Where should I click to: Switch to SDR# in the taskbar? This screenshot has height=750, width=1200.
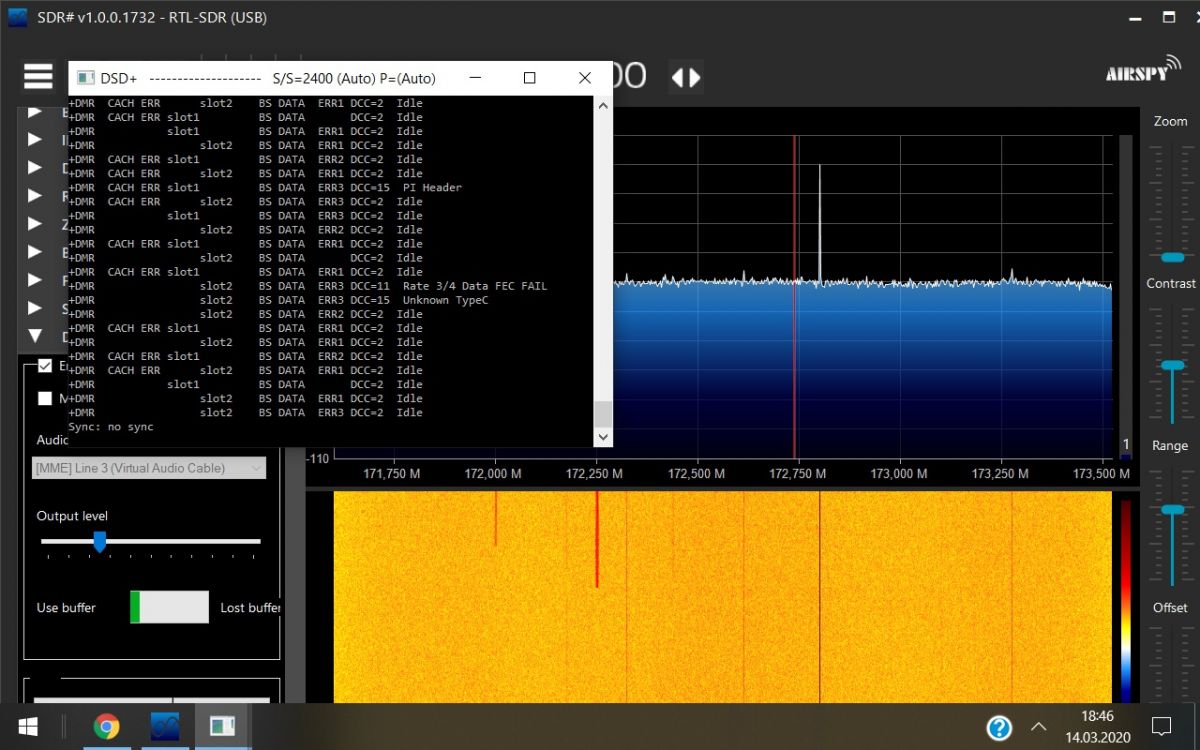pos(164,726)
